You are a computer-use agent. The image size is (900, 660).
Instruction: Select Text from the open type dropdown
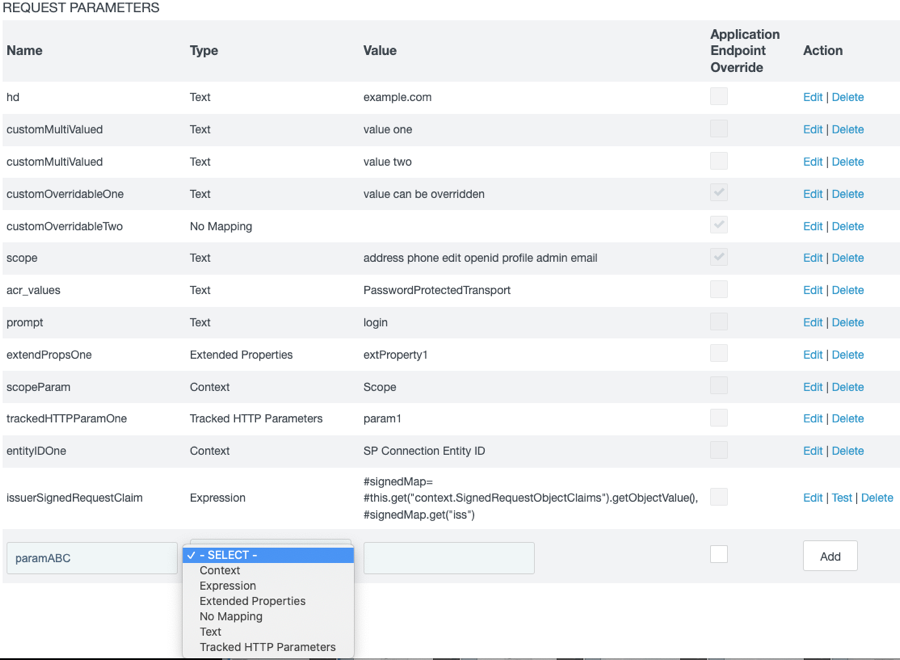point(210,631)
